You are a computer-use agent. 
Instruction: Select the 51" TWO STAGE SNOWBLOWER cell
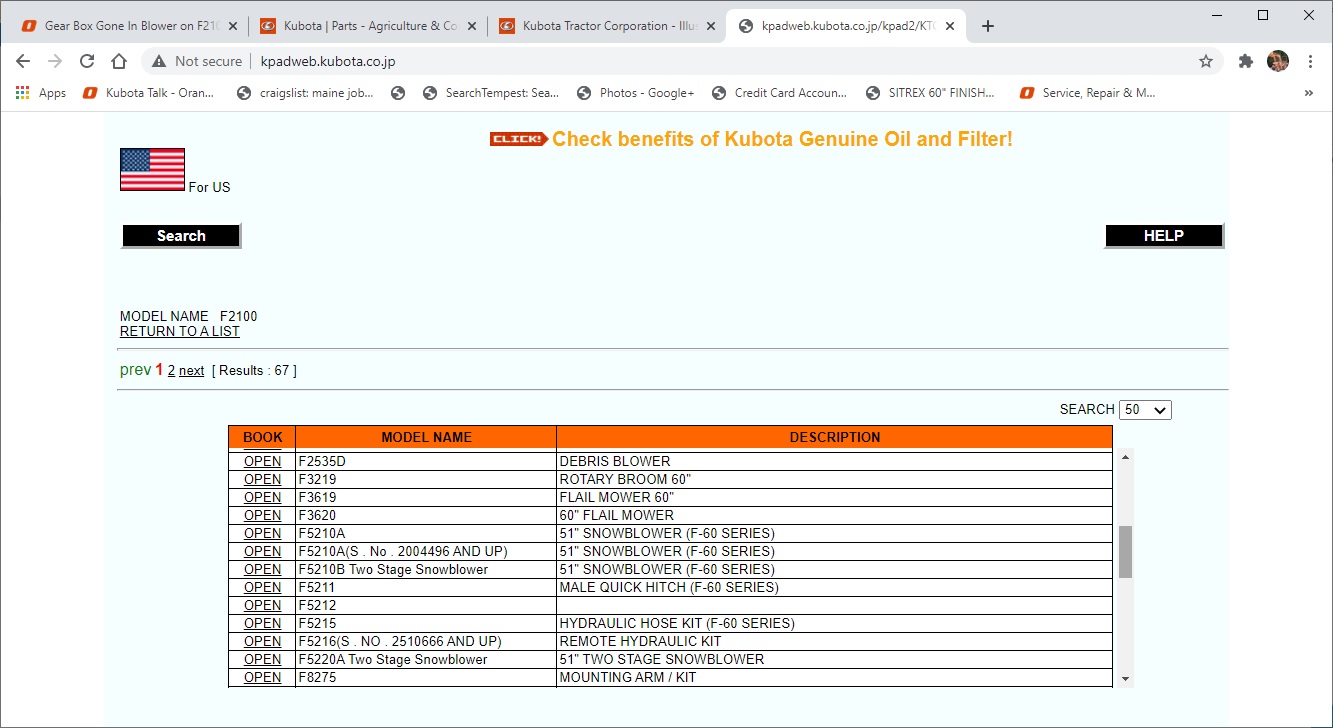click(834, 659)
